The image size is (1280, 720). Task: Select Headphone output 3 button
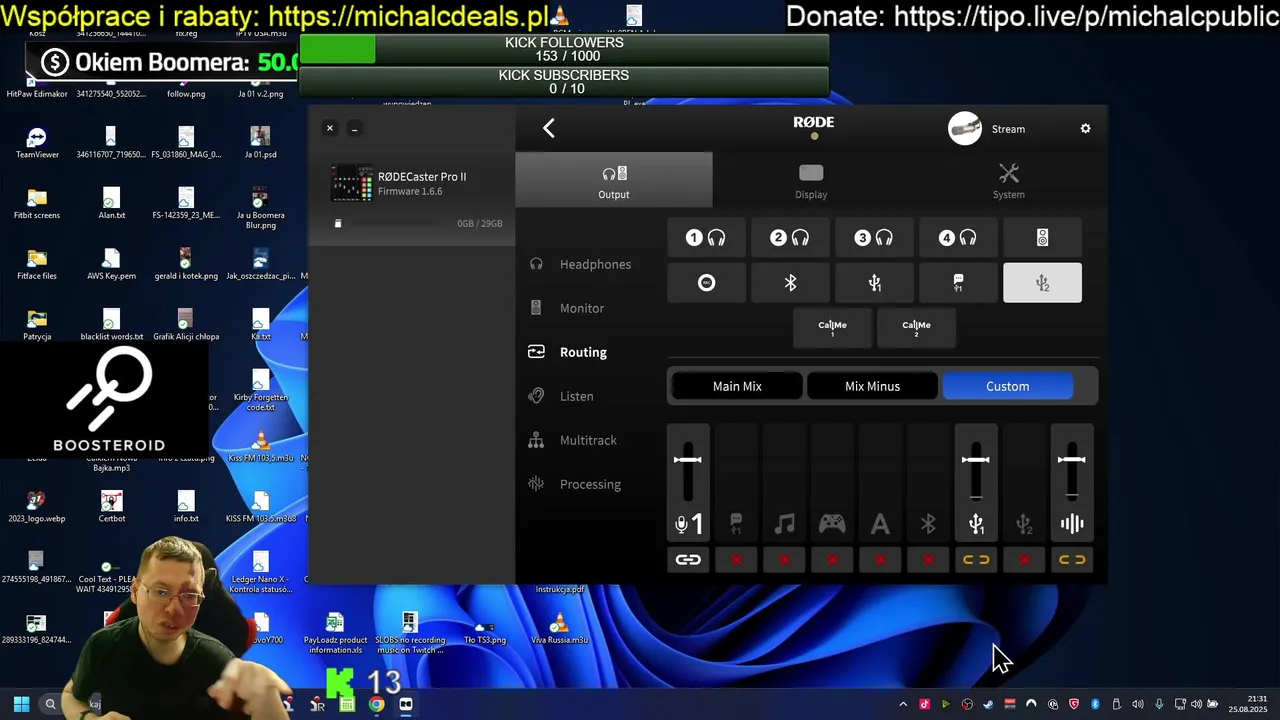pyautogui.click(x=874, y=238)
